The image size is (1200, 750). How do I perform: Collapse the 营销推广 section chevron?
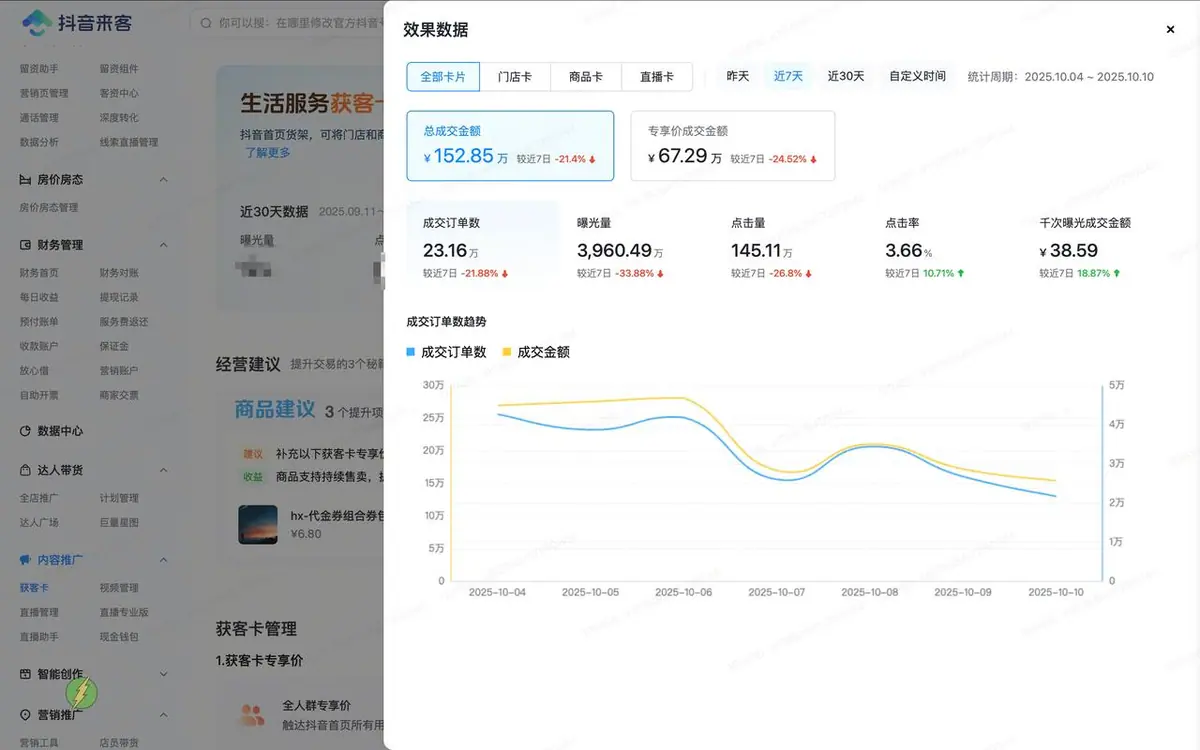point(164,715)
